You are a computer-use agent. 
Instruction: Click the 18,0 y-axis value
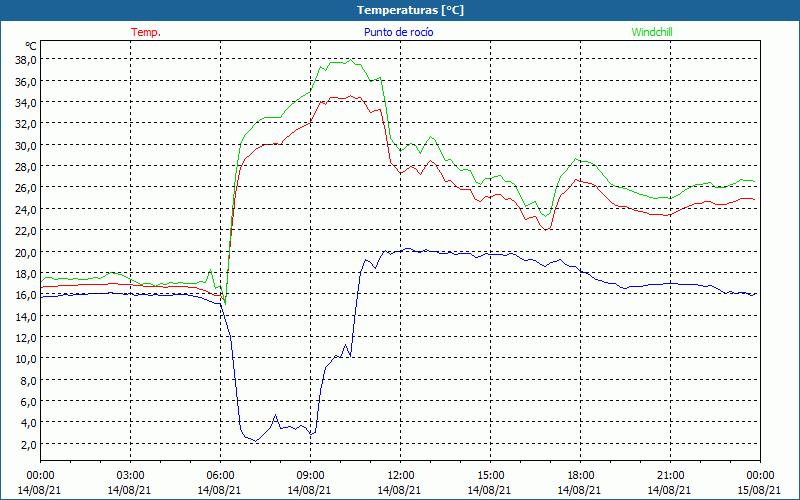(26, 273)
